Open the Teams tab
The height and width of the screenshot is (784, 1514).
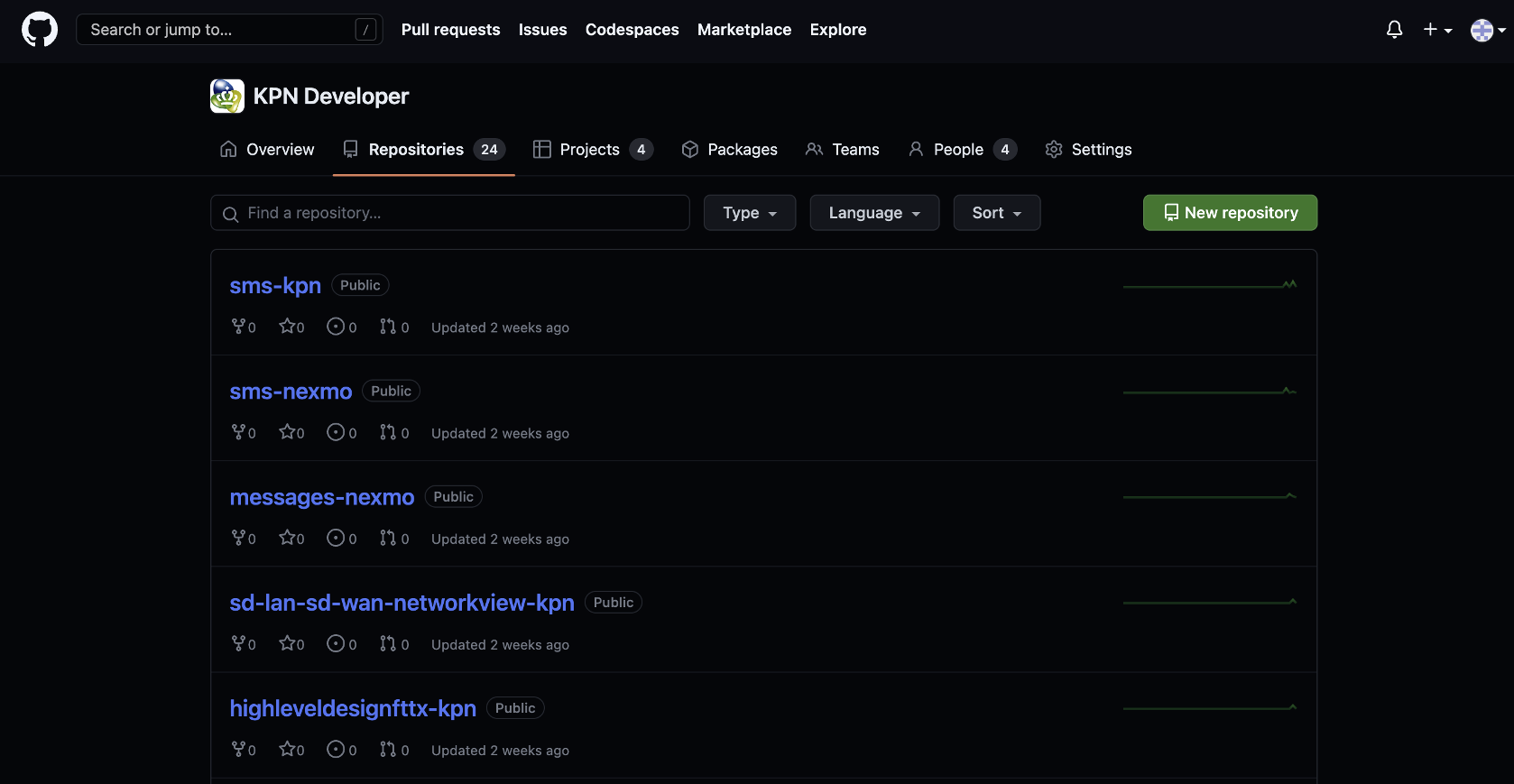coord(842,150)
